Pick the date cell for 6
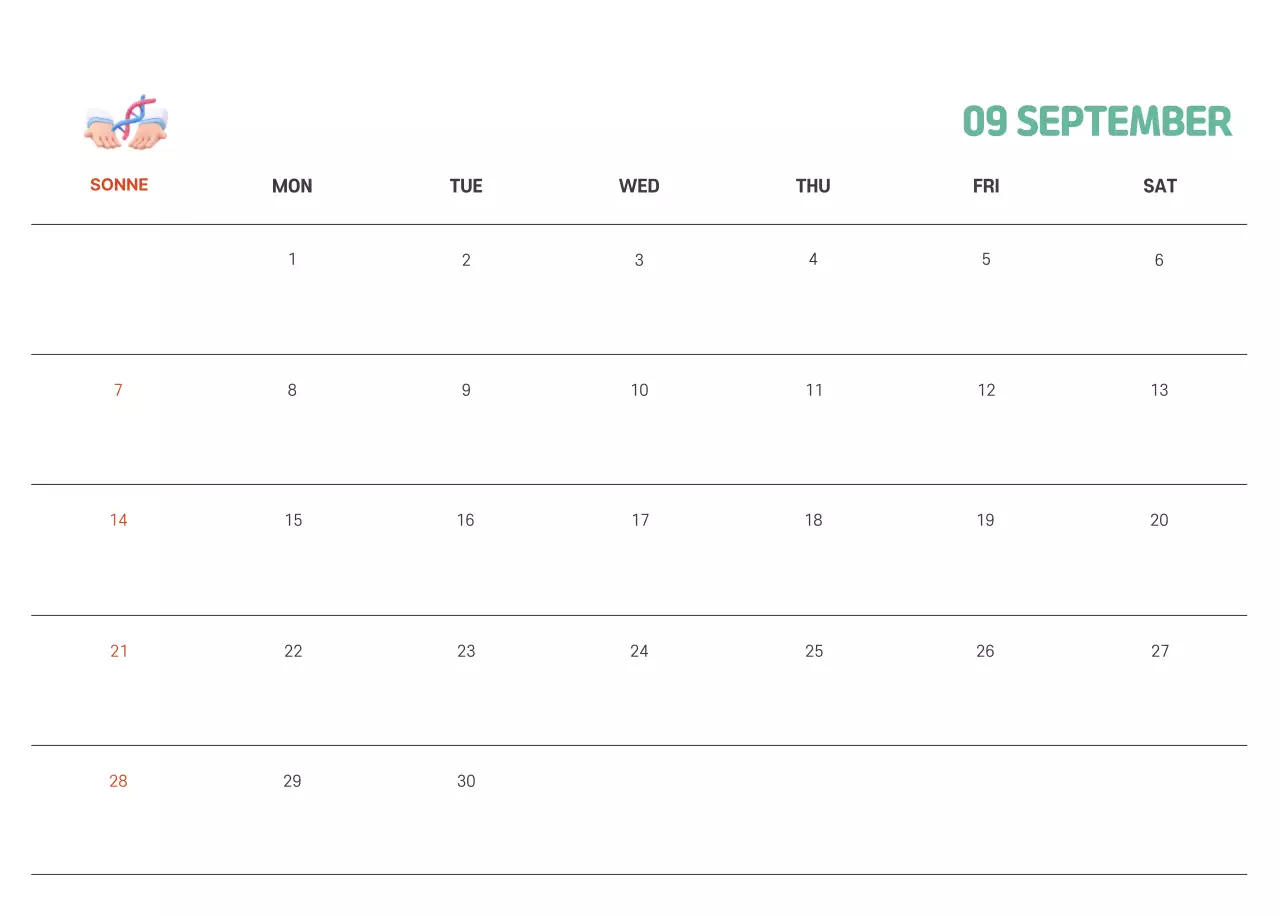 (x=1159, y=260)
